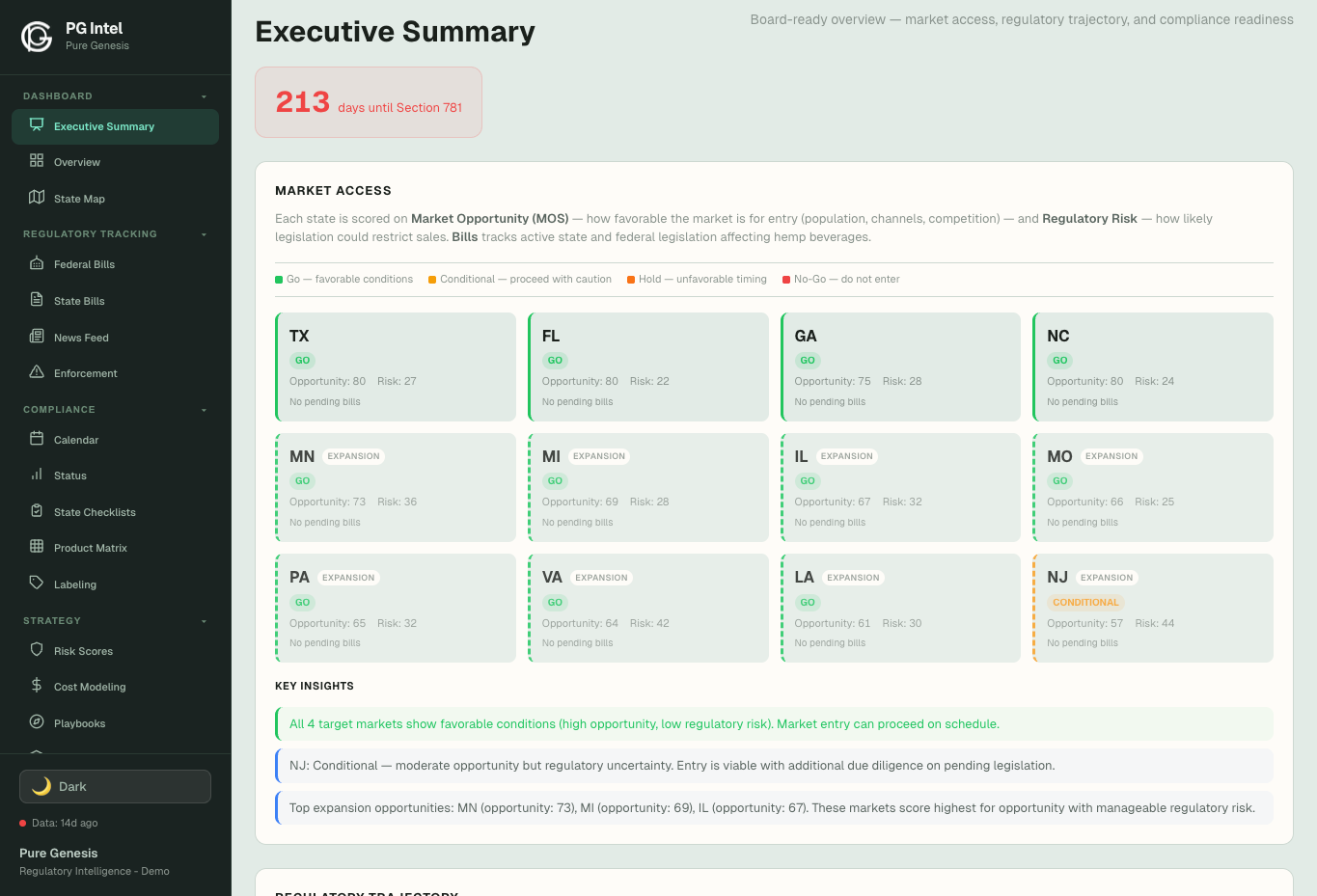Screen dimensions: 1317x896
Task: Open the Risk Scores page
Action: pyautogui.click(x=81, y=650)
